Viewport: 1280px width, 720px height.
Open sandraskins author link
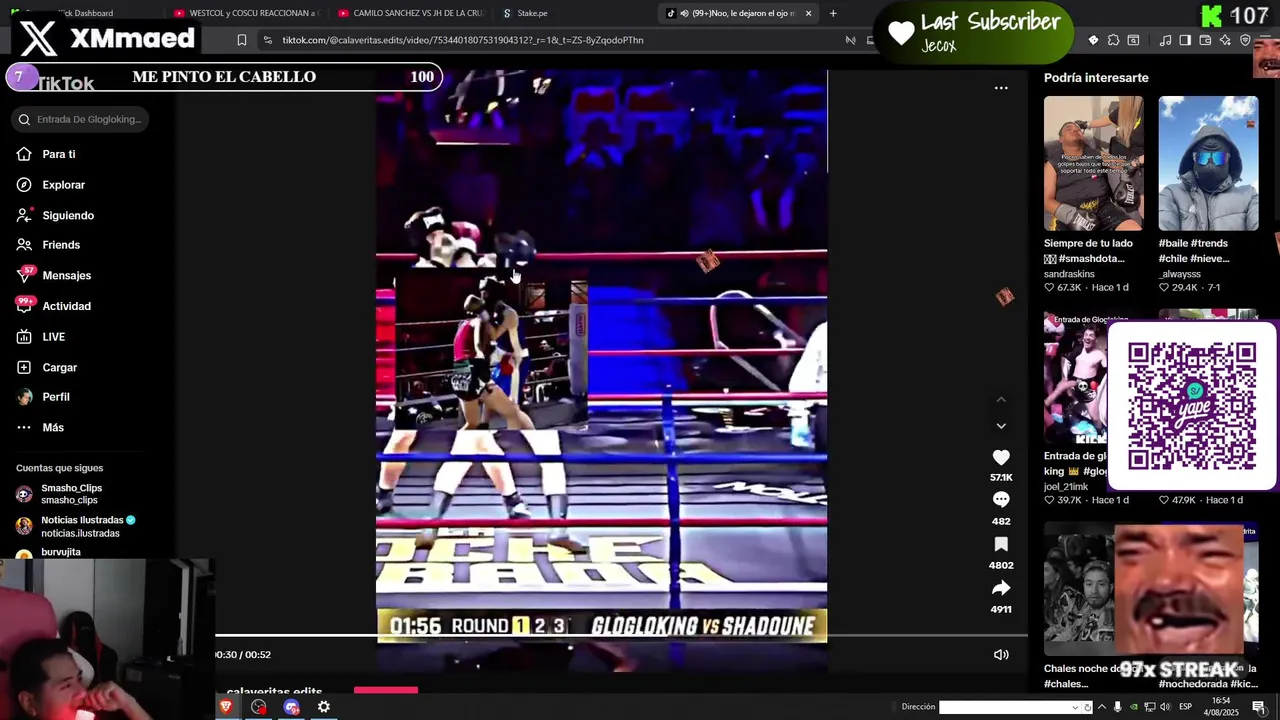pos(1069,274)
